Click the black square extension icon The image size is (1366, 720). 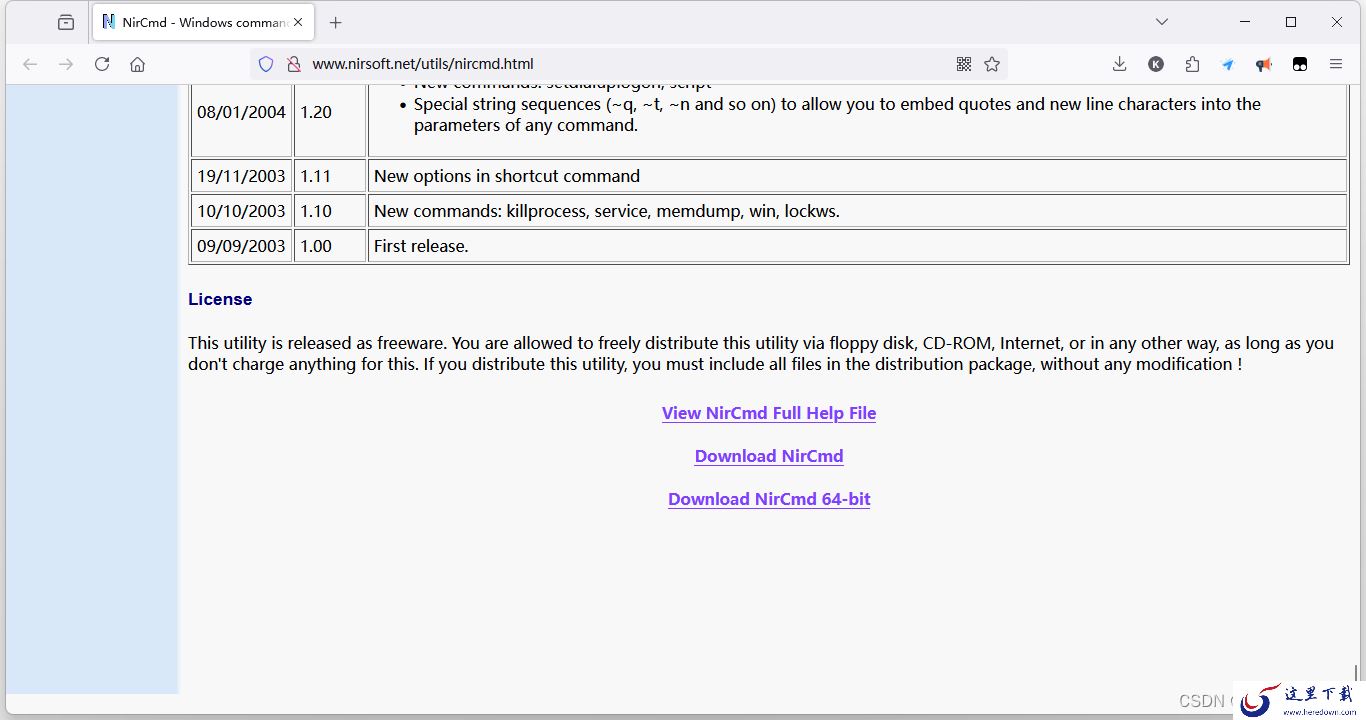[1300, 64]
